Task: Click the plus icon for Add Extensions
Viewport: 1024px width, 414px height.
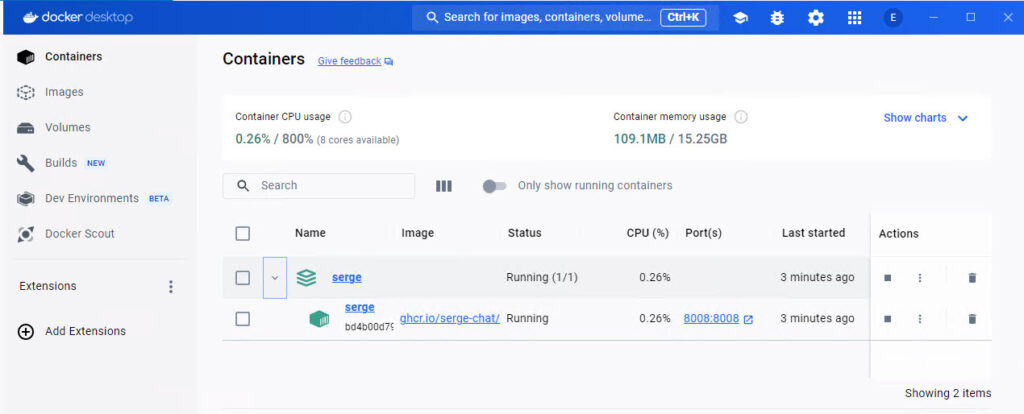Action: [x=25, y=332]
